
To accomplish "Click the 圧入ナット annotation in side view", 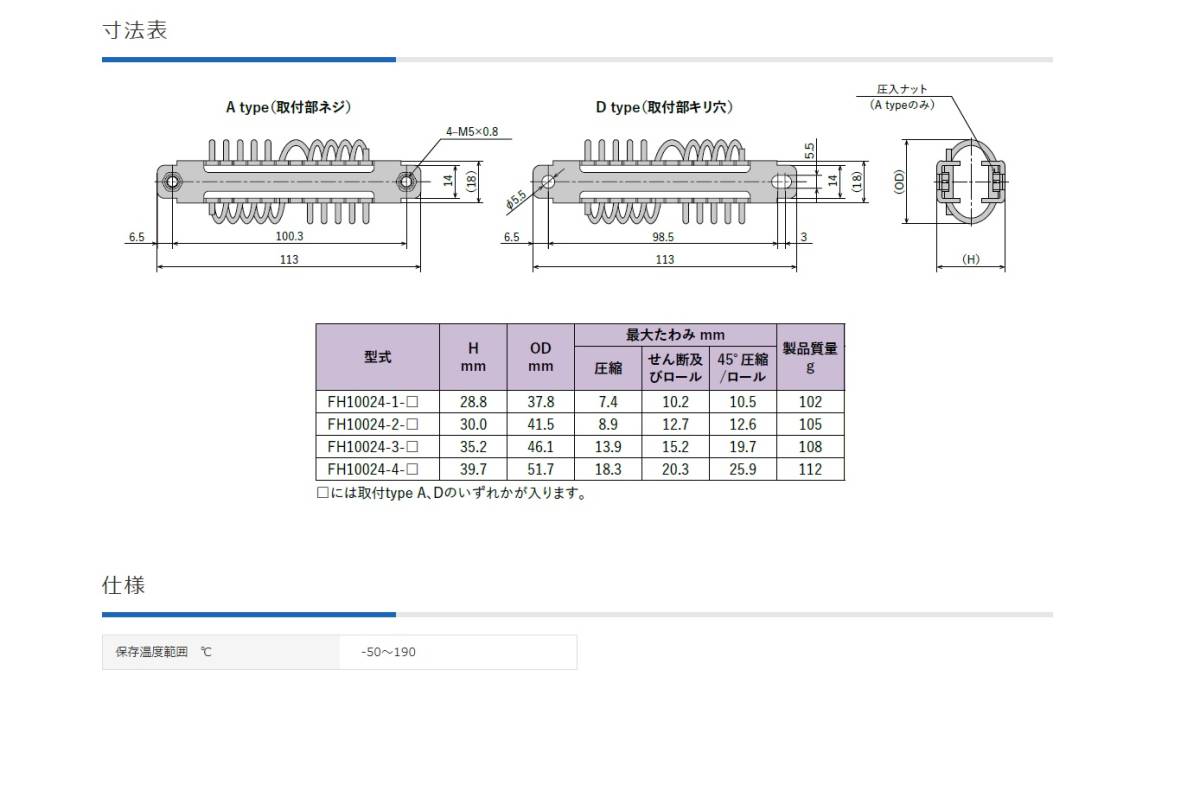I will pos(901,90).
